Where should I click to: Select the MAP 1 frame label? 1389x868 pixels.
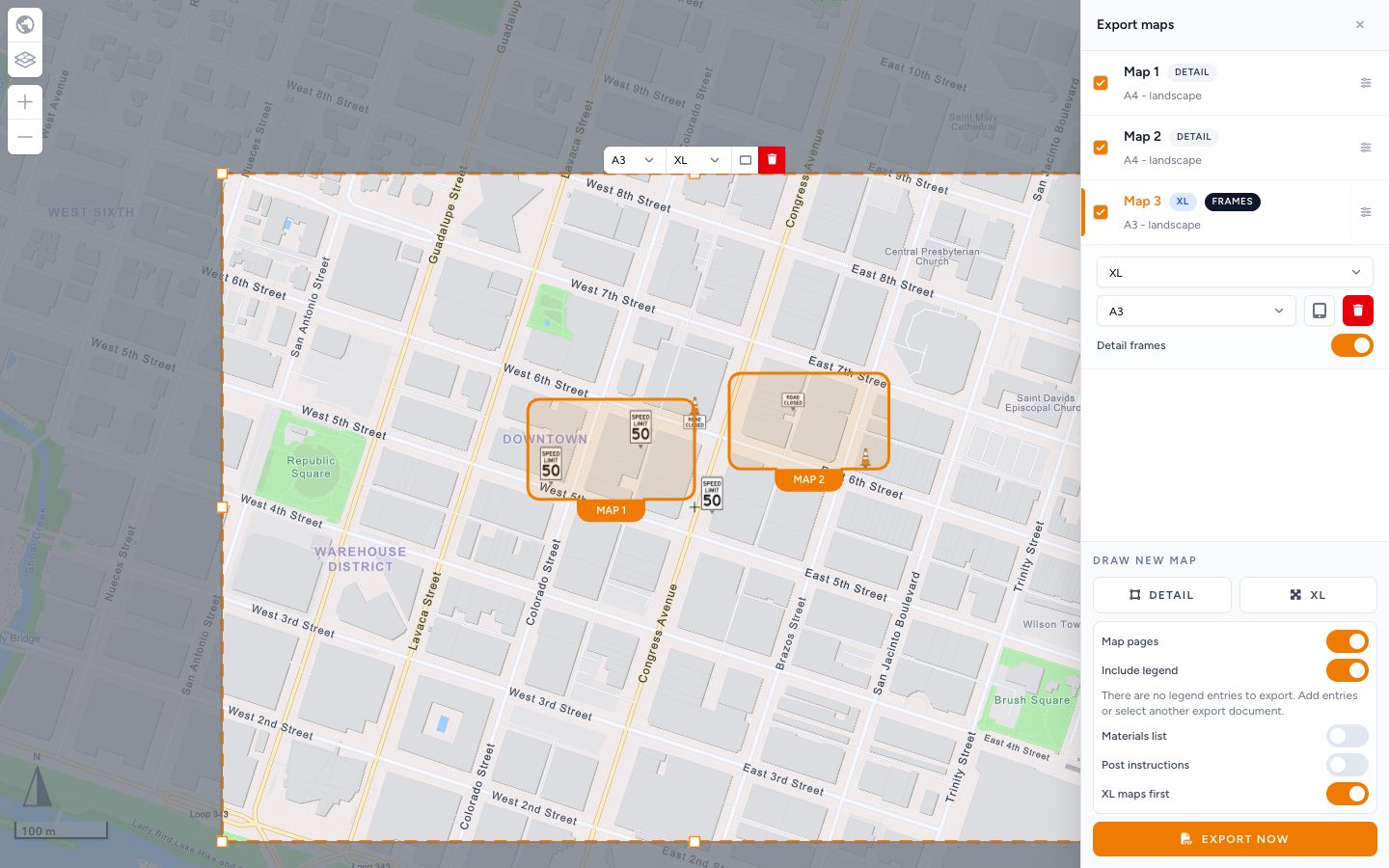coord(612,510)
